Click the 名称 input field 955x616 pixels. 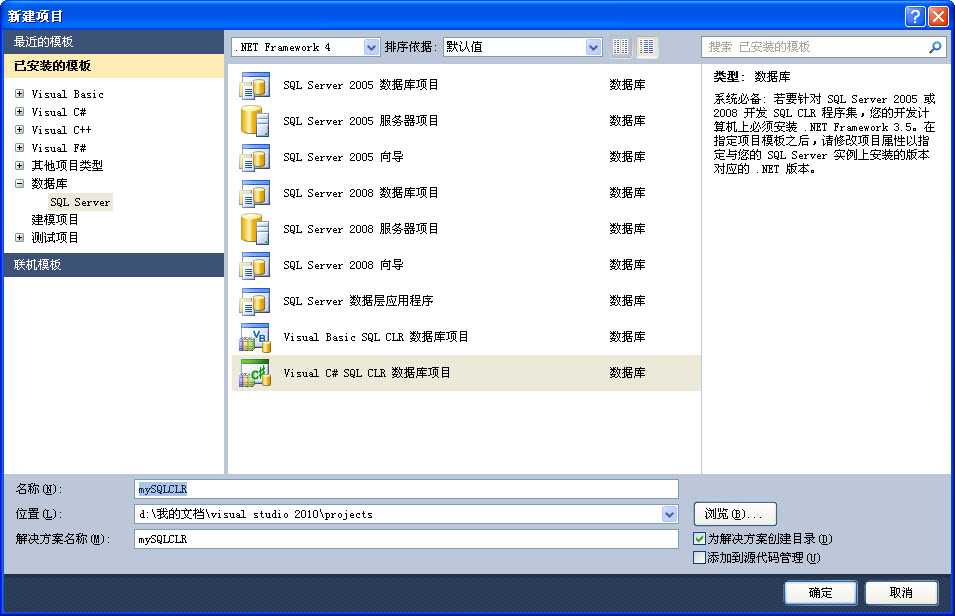[406, 489]
